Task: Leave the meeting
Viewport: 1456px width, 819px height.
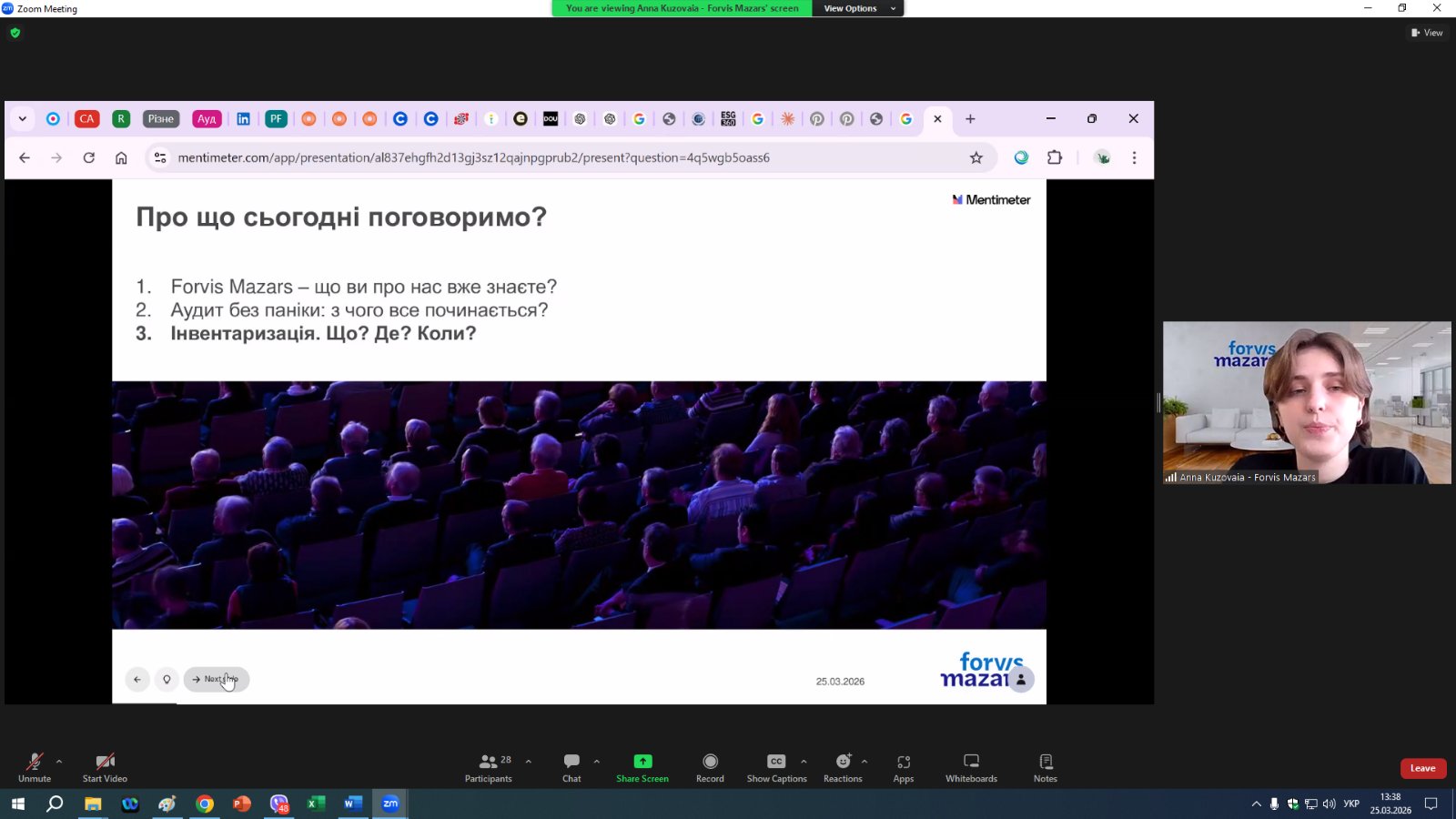Action: [1422, 768]
